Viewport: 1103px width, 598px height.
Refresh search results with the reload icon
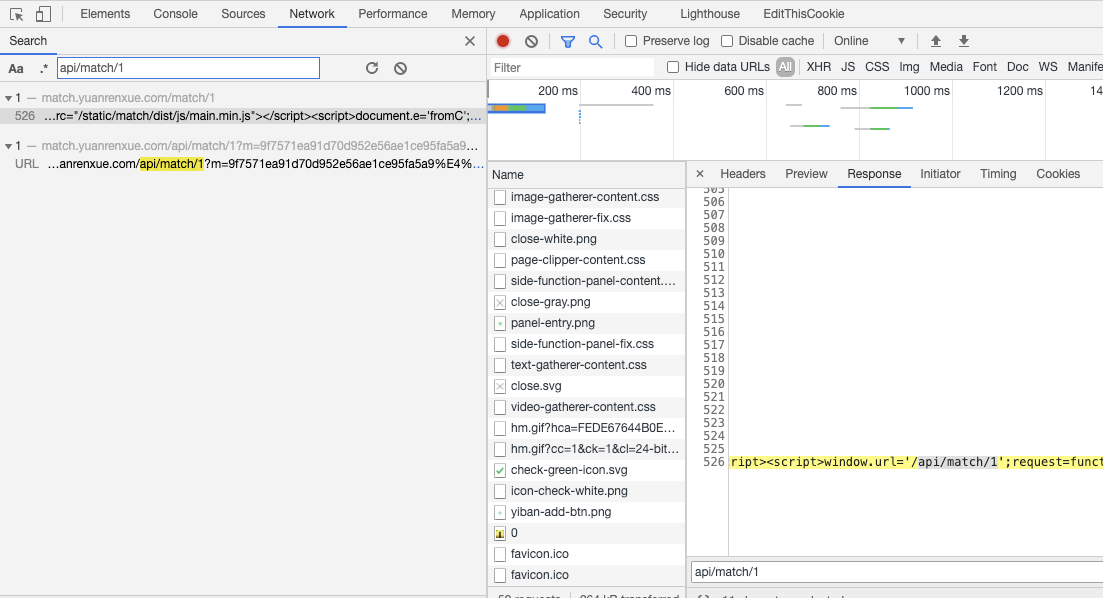click(x=372, y=68)
